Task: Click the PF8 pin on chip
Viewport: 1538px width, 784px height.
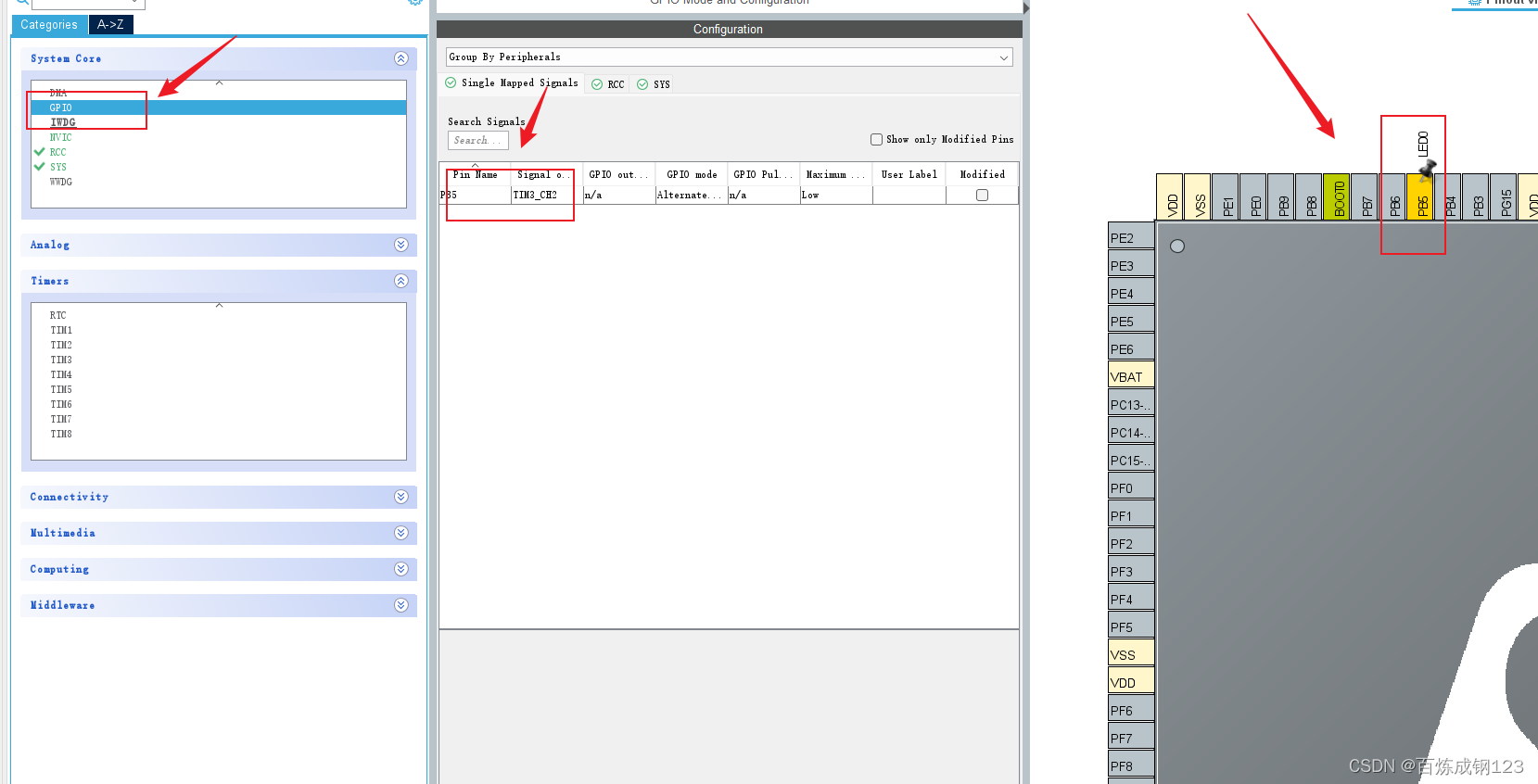Action: tap(1131, 765)
